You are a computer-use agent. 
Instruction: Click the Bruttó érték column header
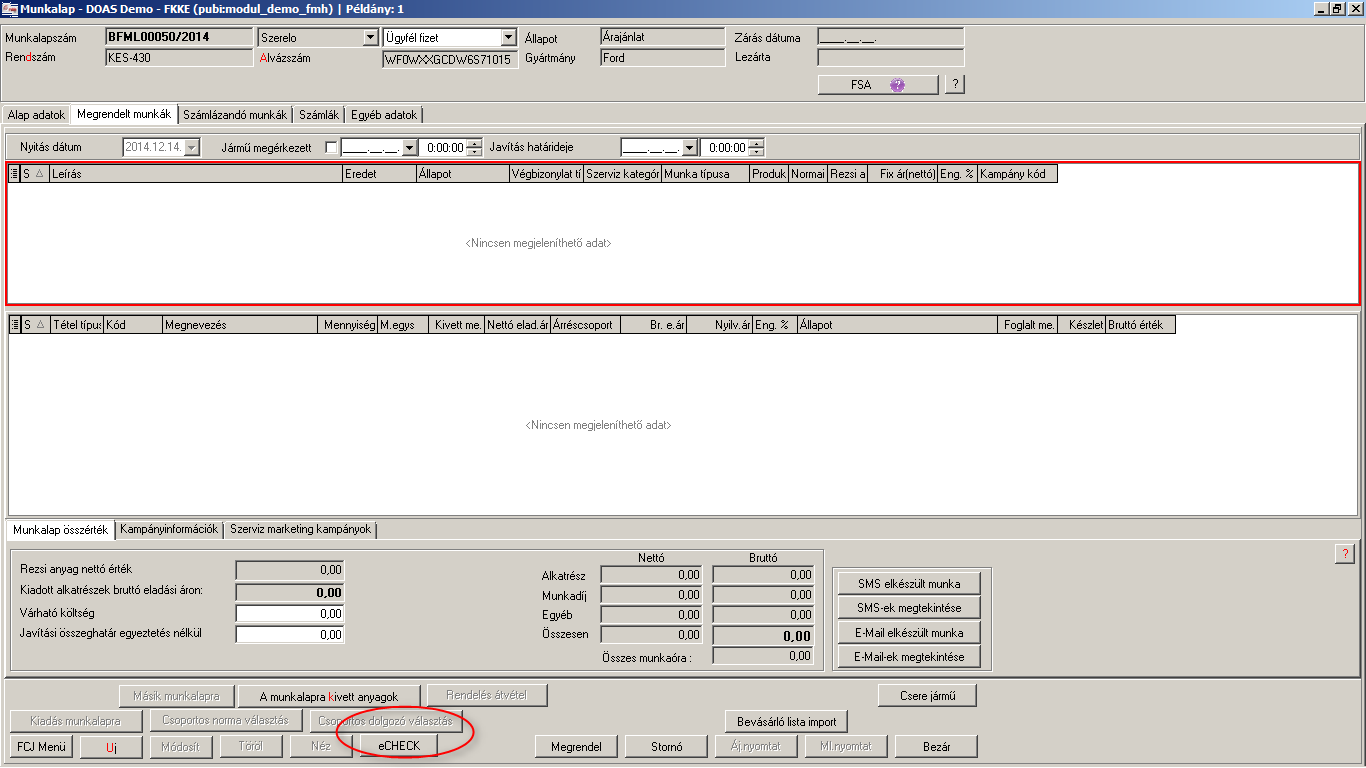pyautogui.click(x=1140, y=325)
